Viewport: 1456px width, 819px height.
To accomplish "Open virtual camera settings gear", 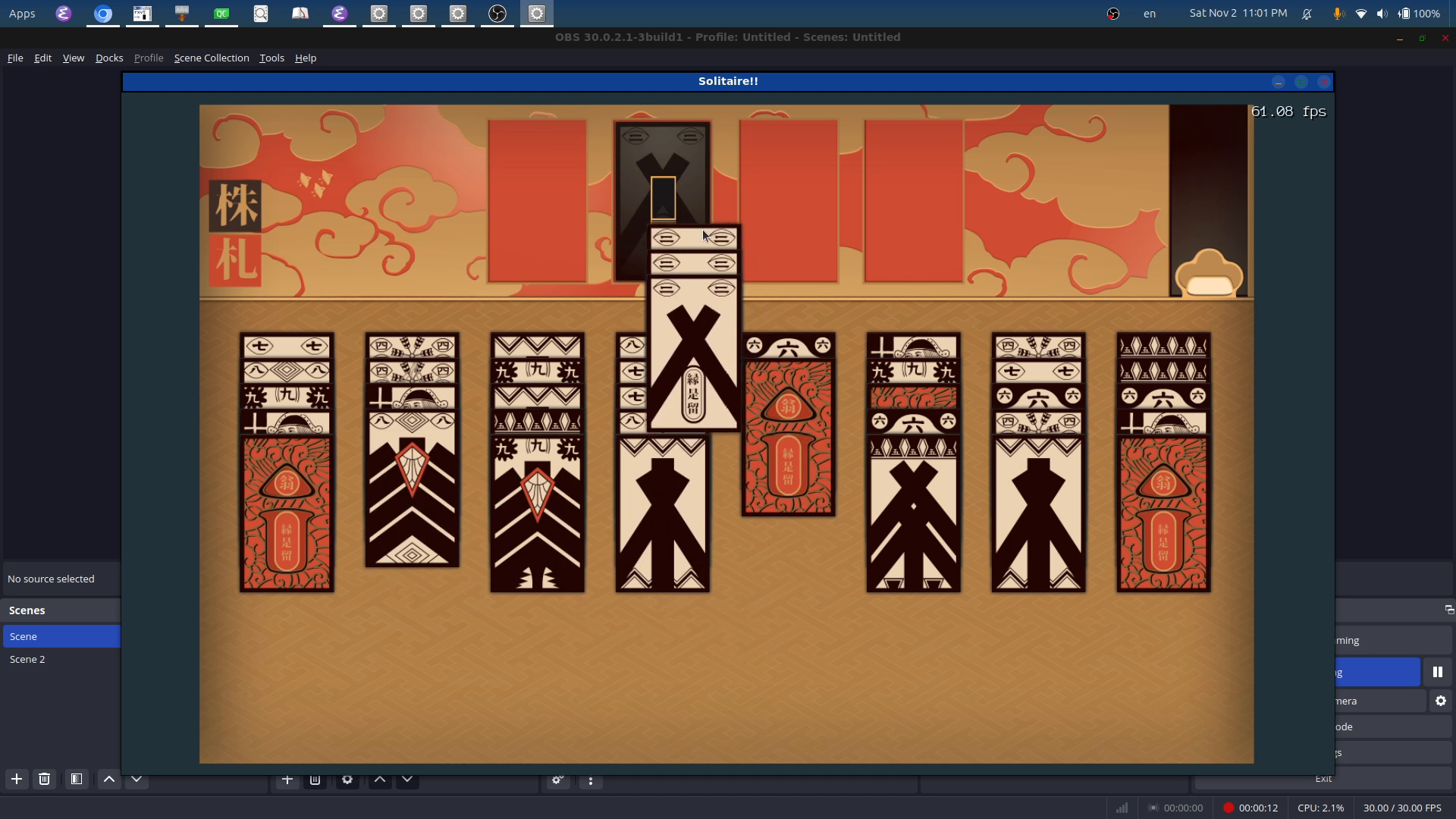I will click(1440, 701).
